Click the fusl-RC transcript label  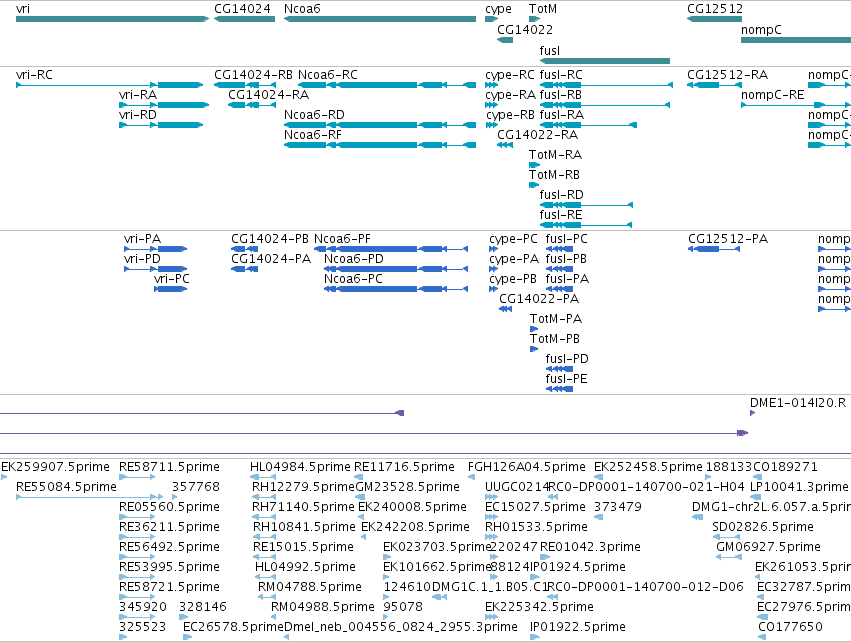[561, 75]
